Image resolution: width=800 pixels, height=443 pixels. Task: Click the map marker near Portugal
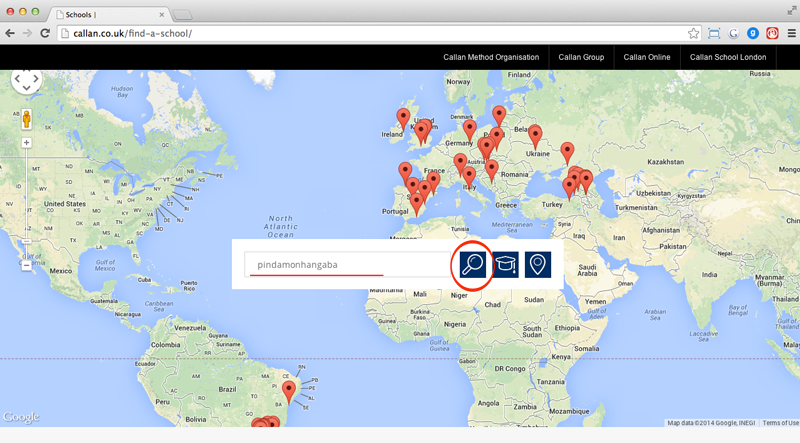(416, 205)
